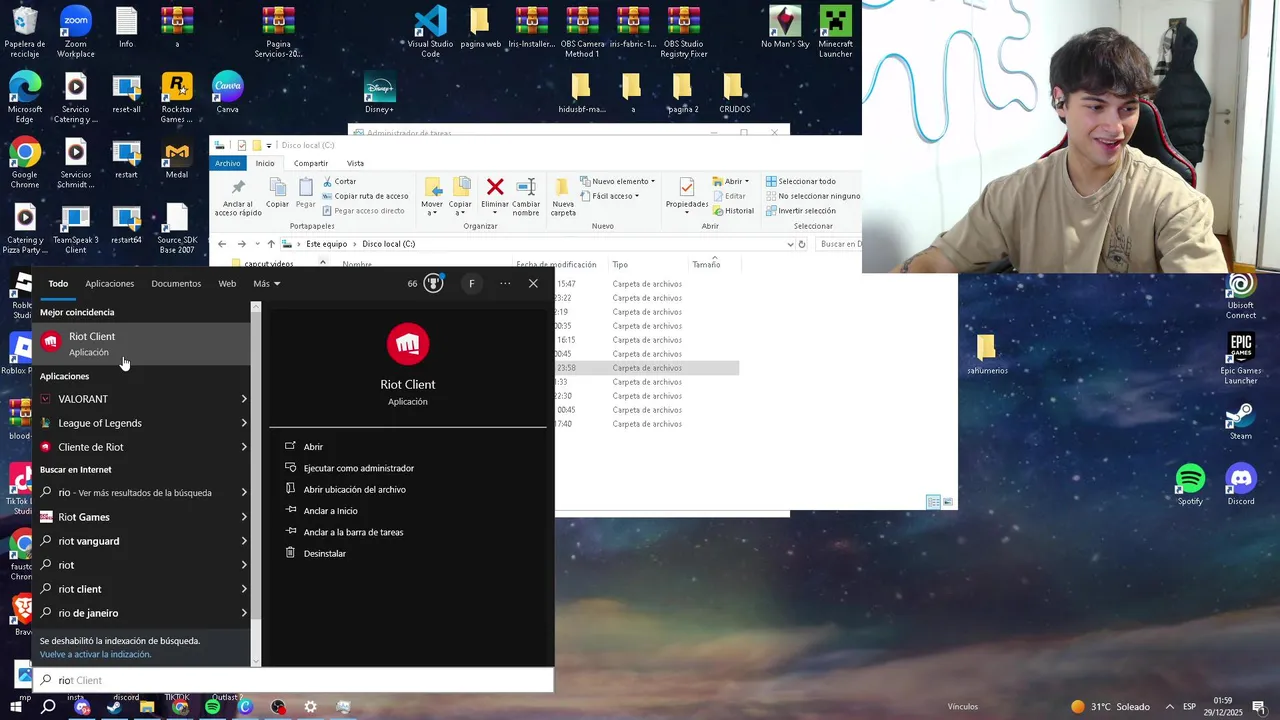The height and width of the screenshot is (720, 1280).
Task: Switch to the Documentos search tab
Action: [176, 284]
